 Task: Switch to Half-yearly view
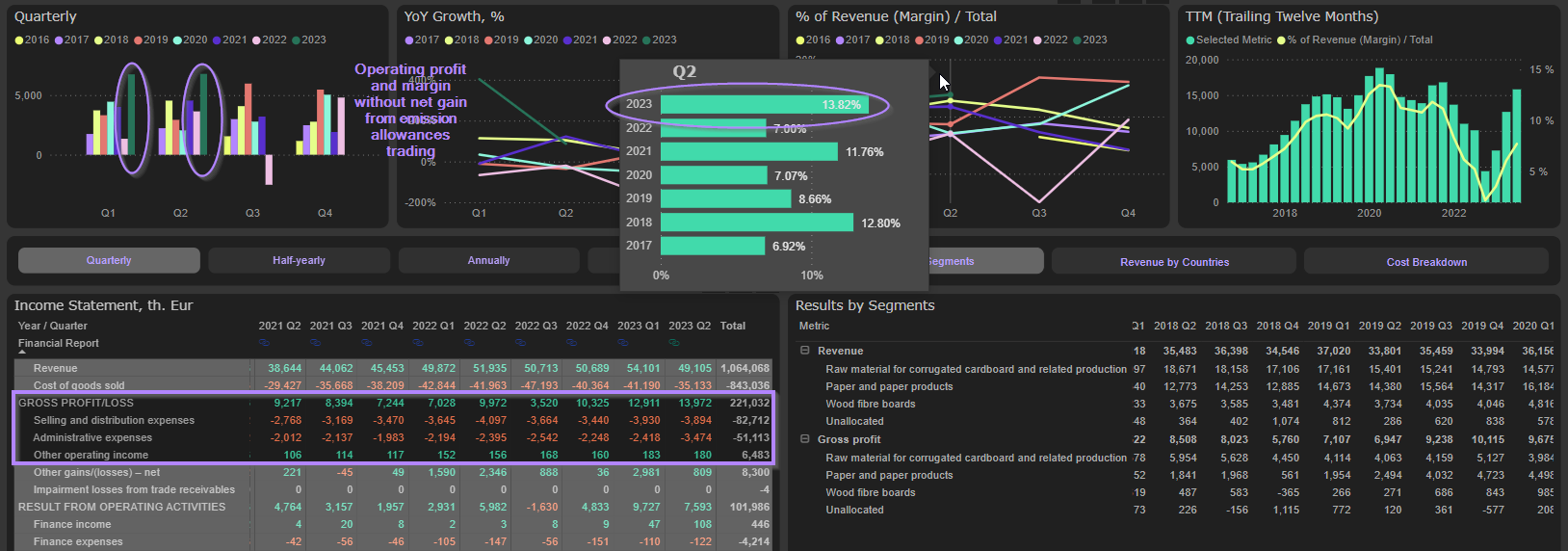pyautogui.click(x=299, y=260)
